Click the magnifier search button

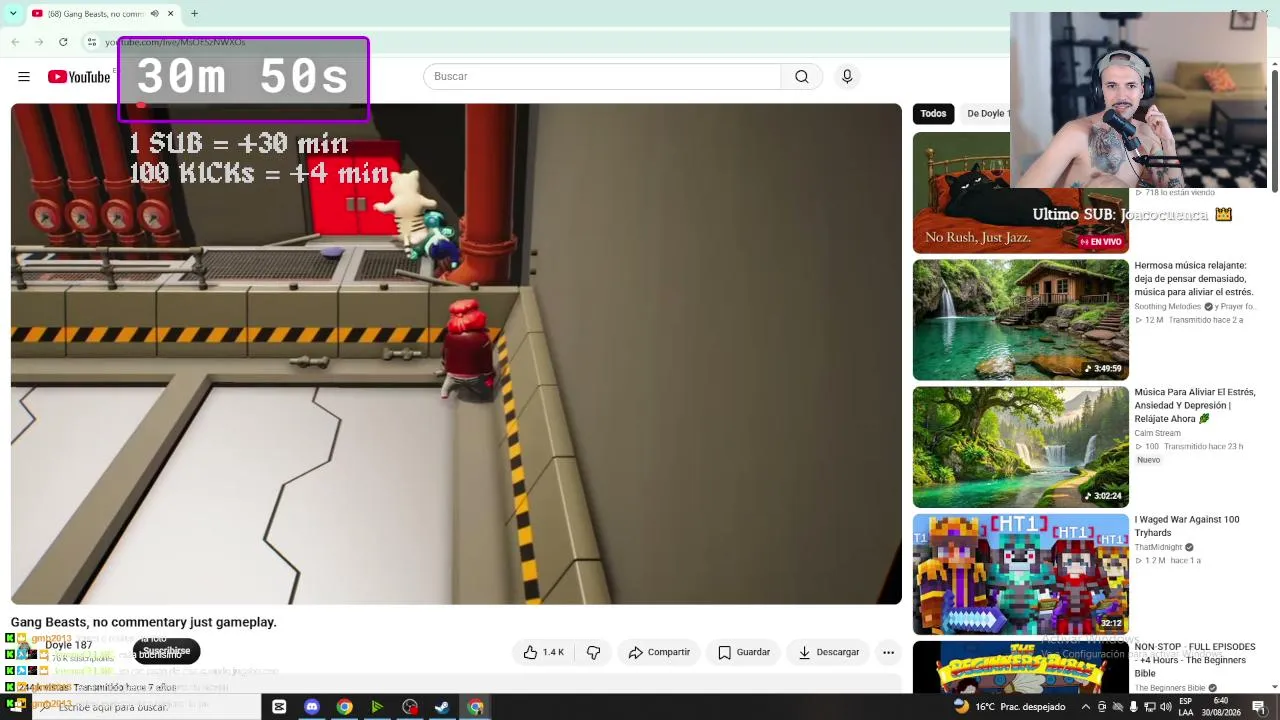point(802,77)
